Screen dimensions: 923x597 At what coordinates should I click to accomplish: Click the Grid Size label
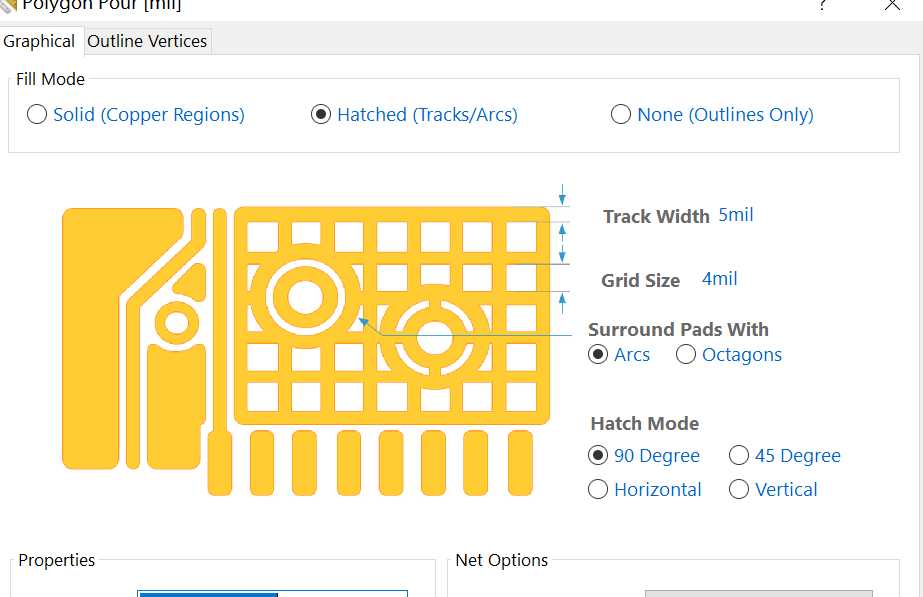(x=640, y=280)
